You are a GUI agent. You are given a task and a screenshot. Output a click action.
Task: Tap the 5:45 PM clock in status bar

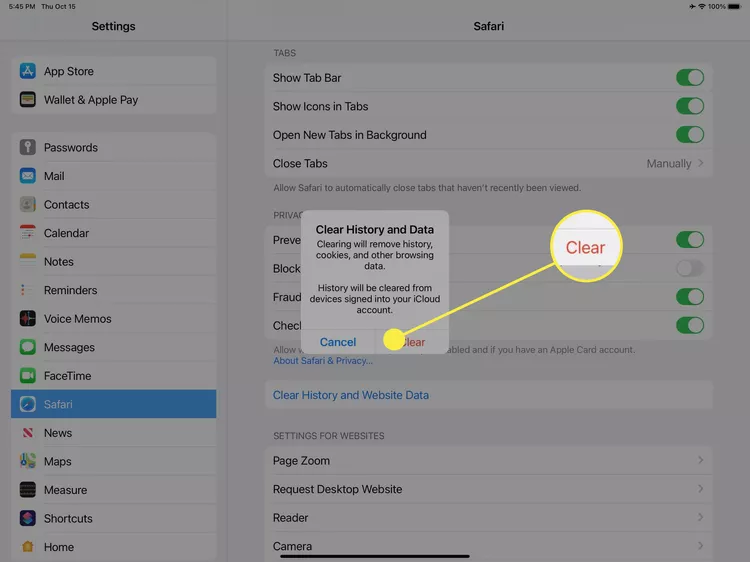tap(22, 7)
